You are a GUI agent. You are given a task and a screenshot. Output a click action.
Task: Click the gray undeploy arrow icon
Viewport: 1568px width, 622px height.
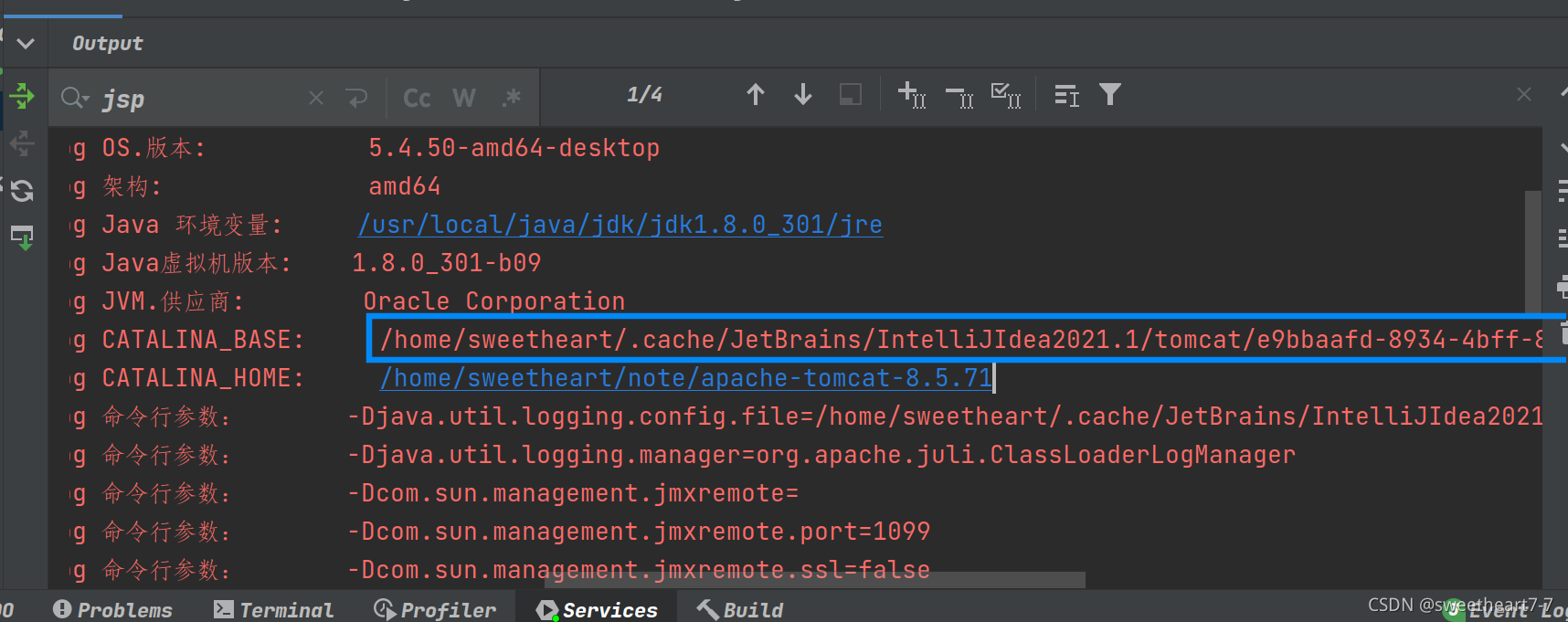coord(22,142)
